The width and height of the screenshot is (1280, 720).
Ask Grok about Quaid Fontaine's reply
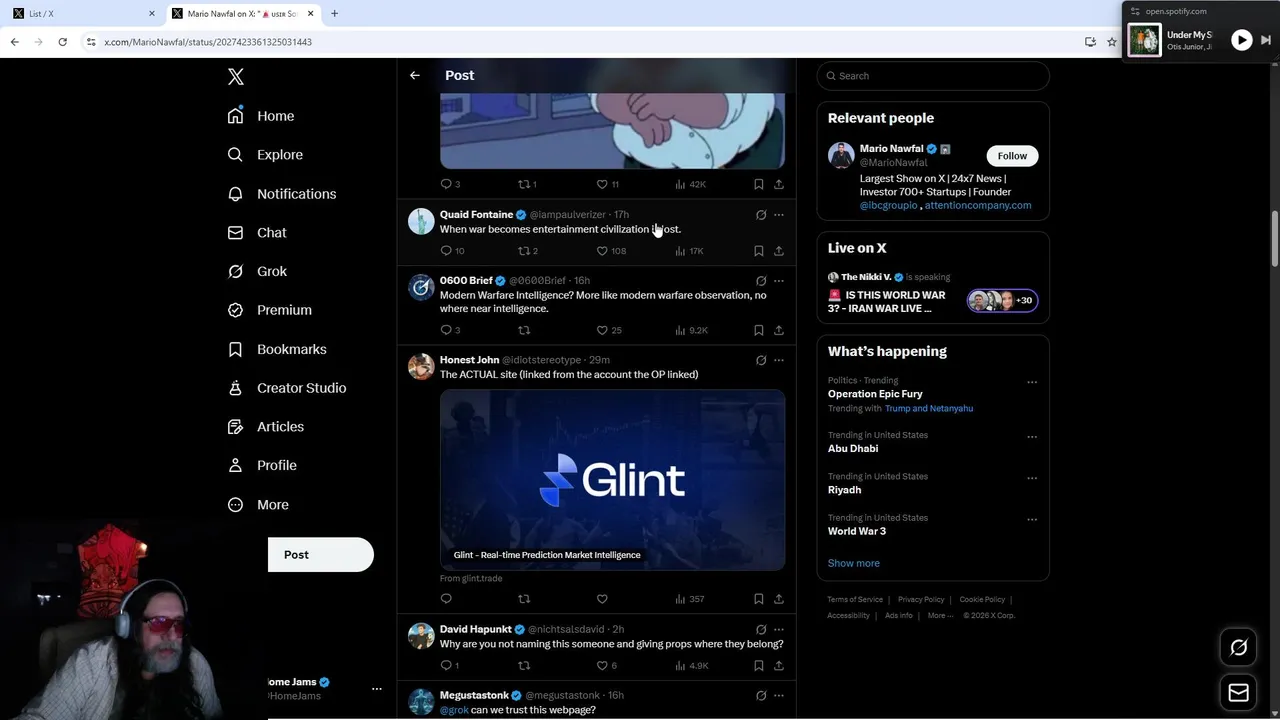[x=761, y=215]
